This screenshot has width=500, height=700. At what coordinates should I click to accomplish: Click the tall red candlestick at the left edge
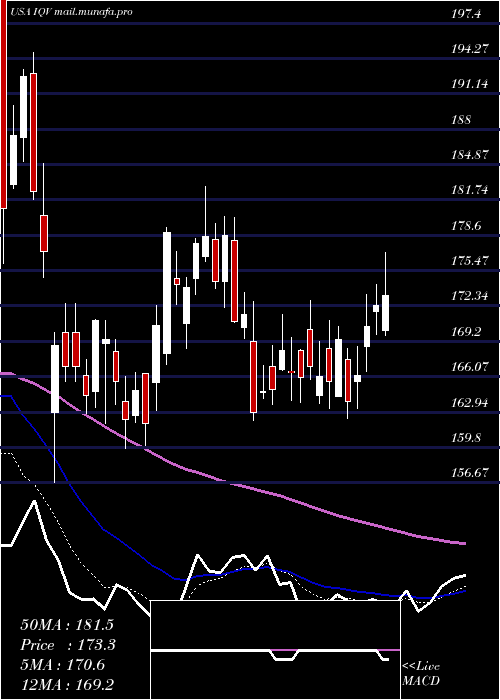[x=4, y=104]
